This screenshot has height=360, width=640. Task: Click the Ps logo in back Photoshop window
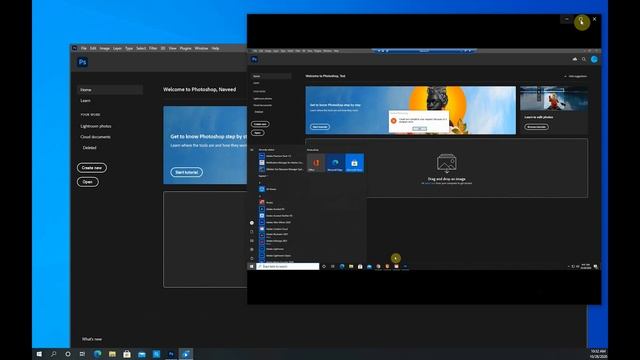tap(82, 62)
